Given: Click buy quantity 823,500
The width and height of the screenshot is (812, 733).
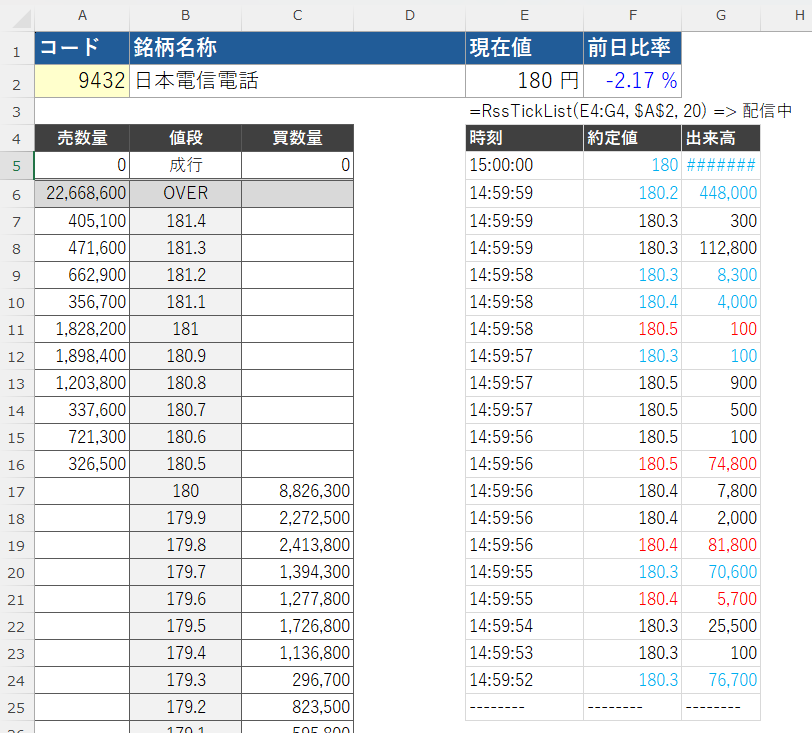Looking at the screenshot, I should pyautogui.click(x=297, y=707).
